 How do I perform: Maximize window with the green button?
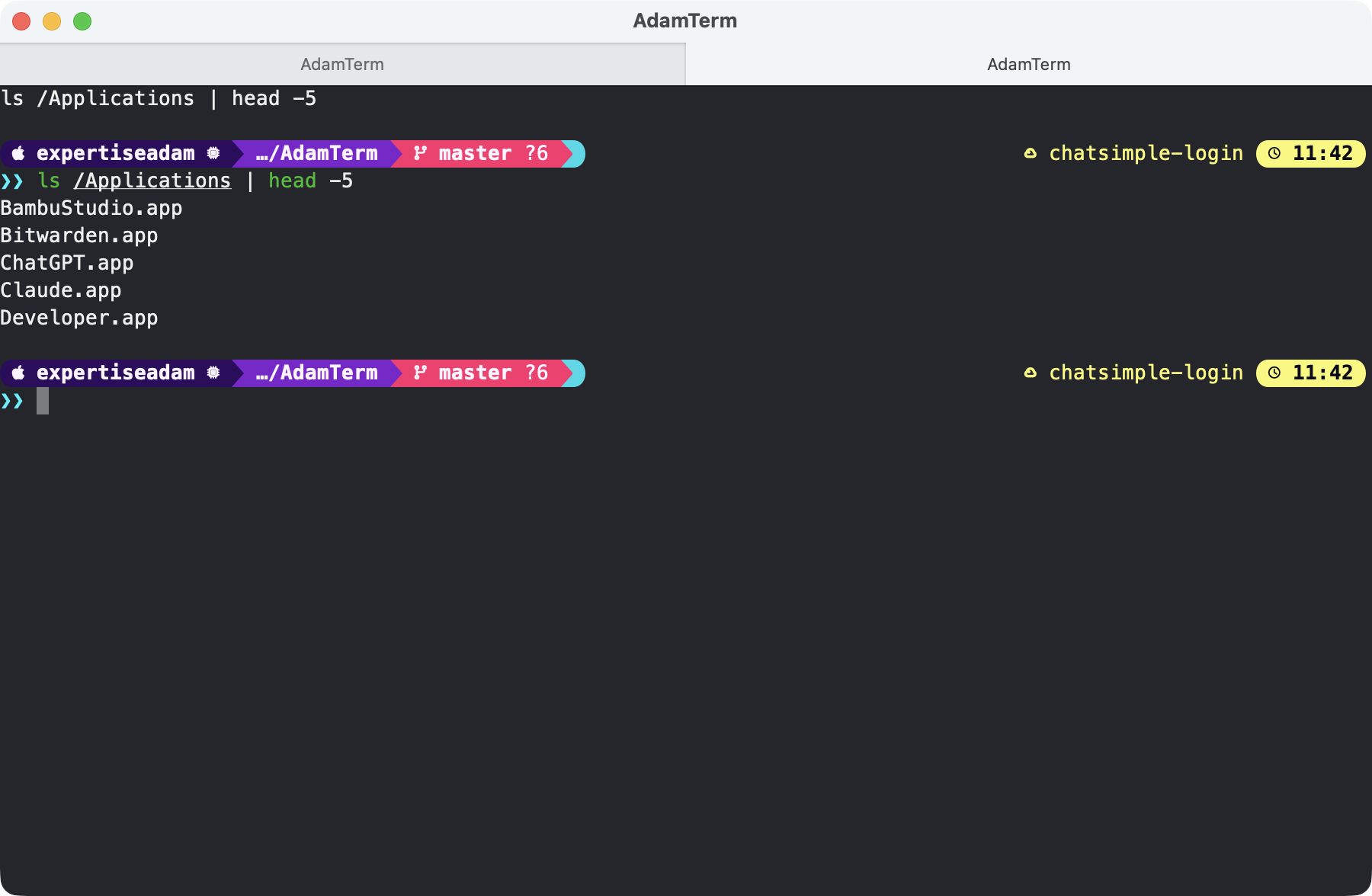tap(82, 21)
